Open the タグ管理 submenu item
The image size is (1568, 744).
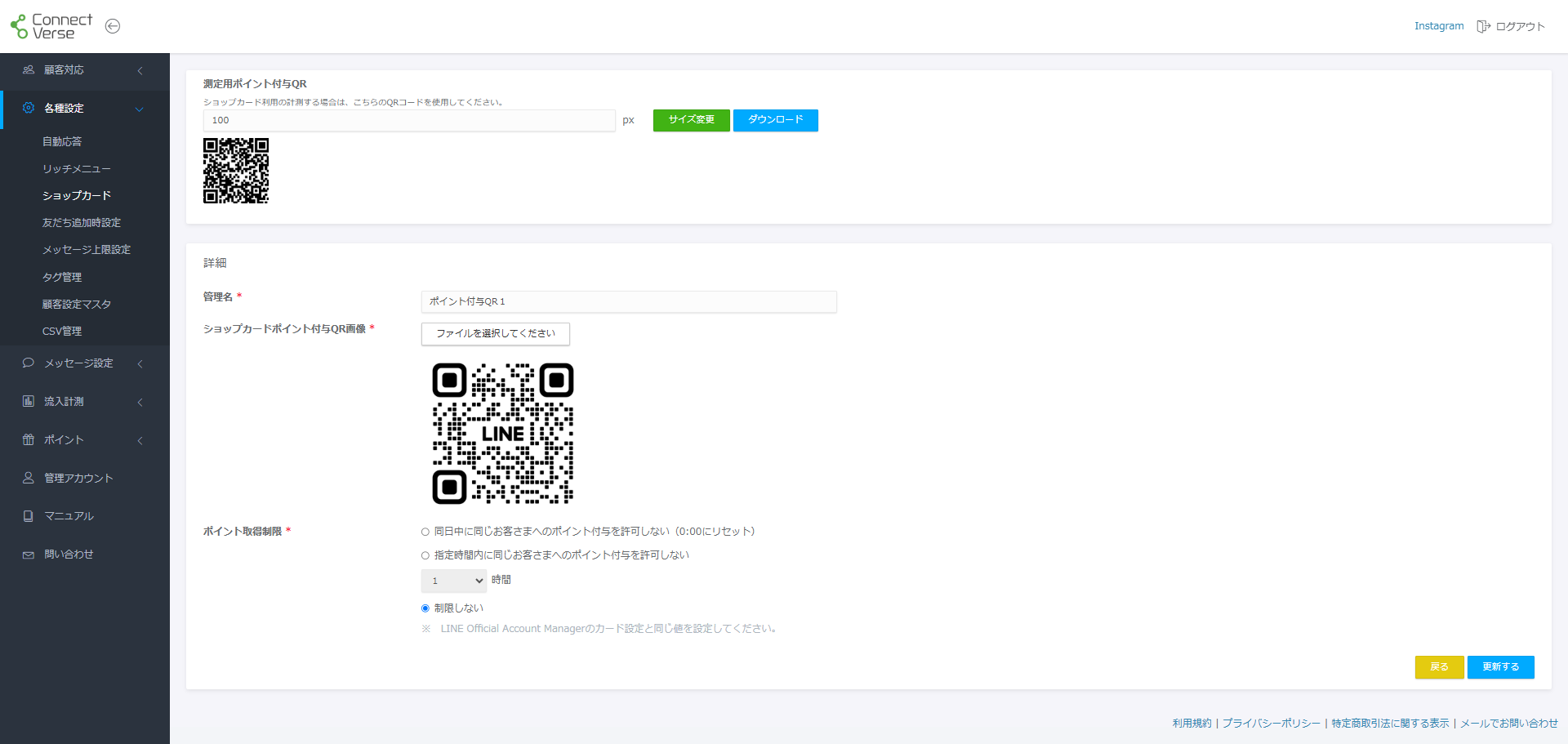point(62,277)
